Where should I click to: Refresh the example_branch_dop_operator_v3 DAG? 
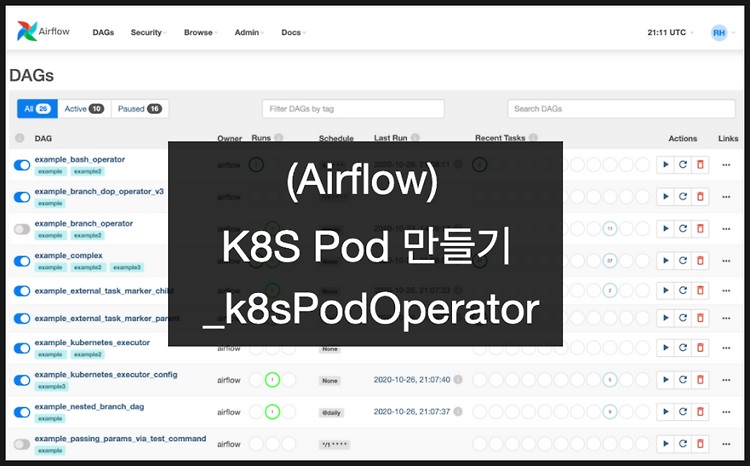[x=683, y=197]
